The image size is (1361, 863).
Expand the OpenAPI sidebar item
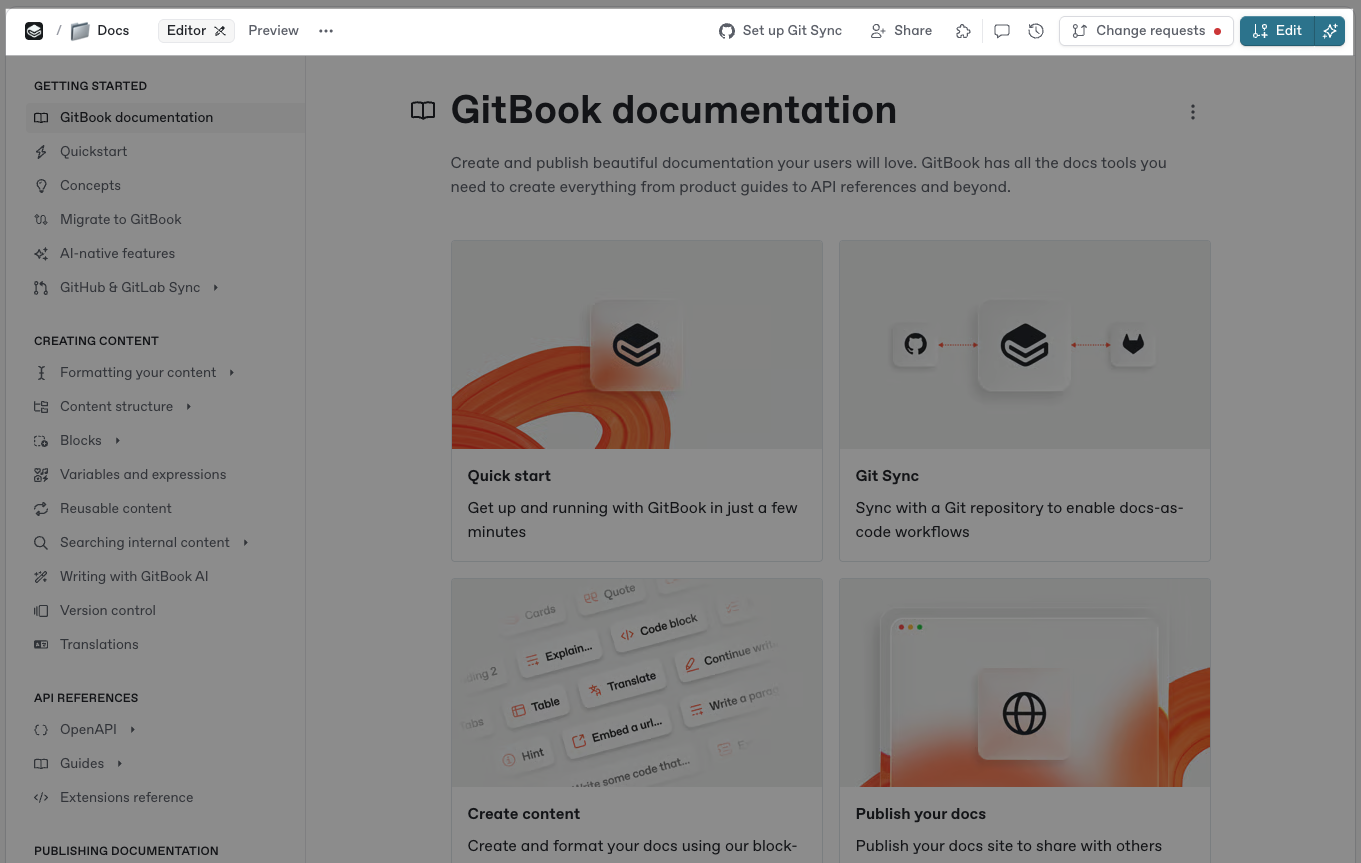(x=133, y=730)
